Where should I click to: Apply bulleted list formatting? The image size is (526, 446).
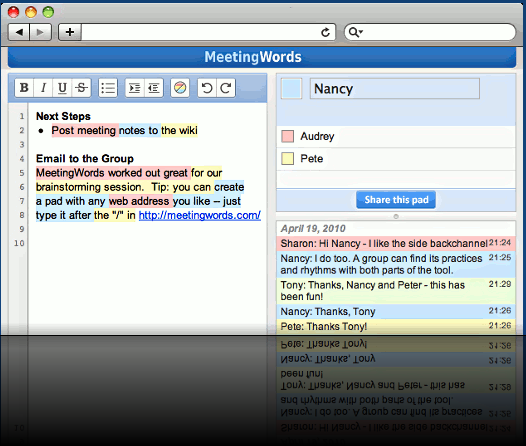108,88
